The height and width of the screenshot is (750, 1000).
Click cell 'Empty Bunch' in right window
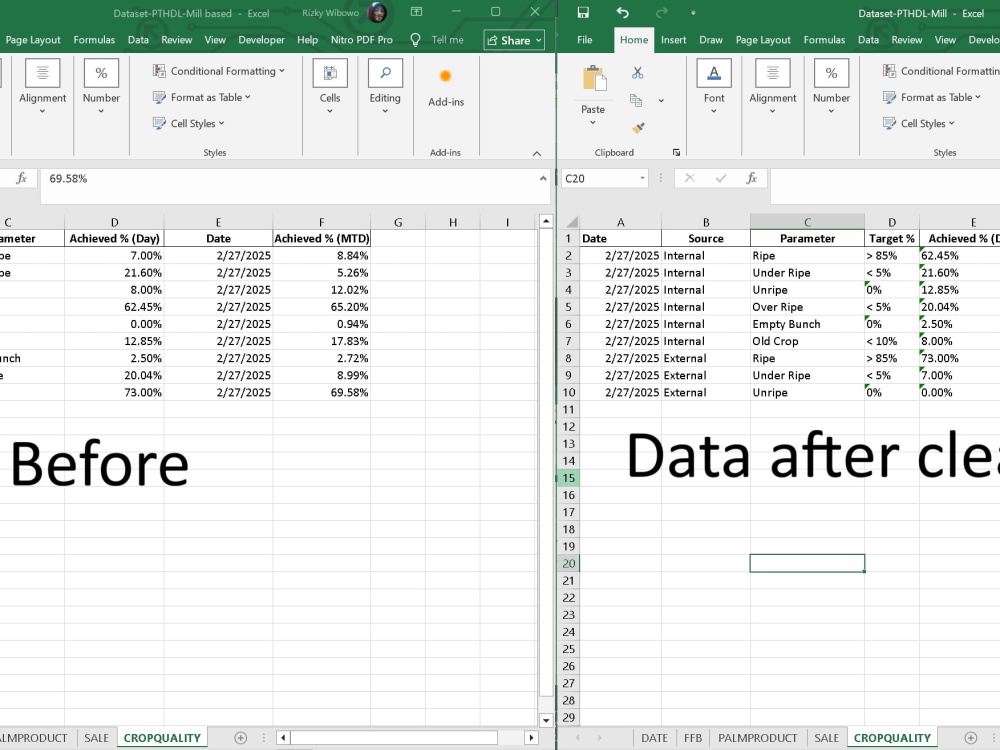[807, 324]
